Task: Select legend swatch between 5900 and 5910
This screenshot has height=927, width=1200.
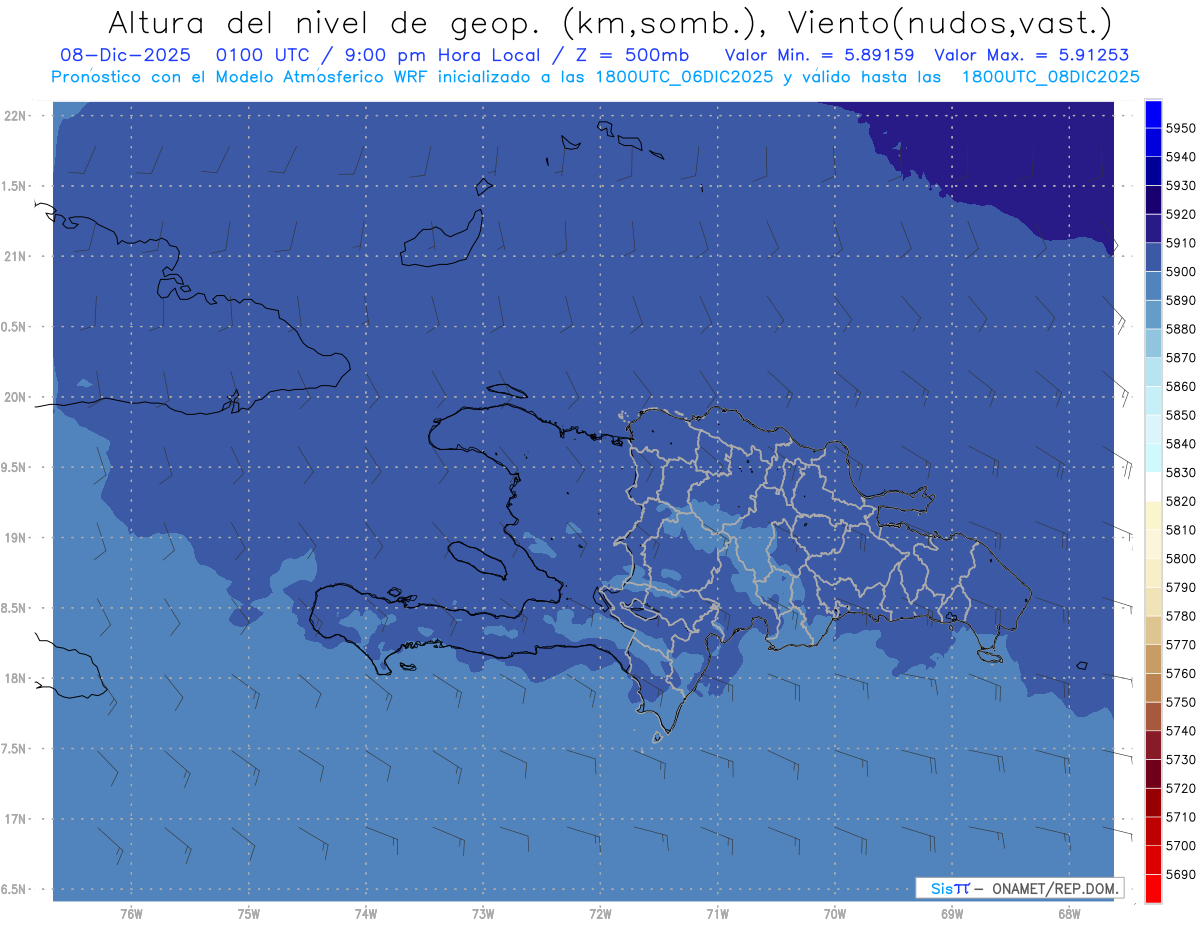Action: pyautogui.click(x=1153, y=257)
